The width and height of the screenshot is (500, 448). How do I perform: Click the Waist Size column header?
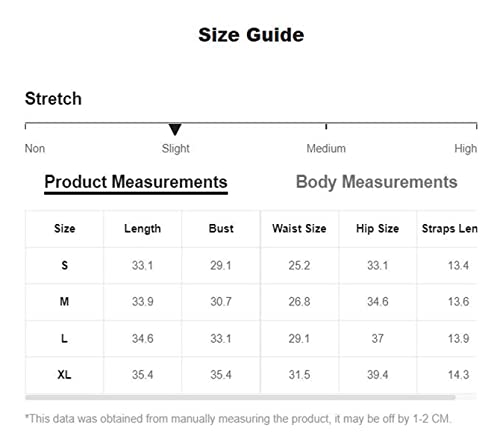click(x=299, y=229)
